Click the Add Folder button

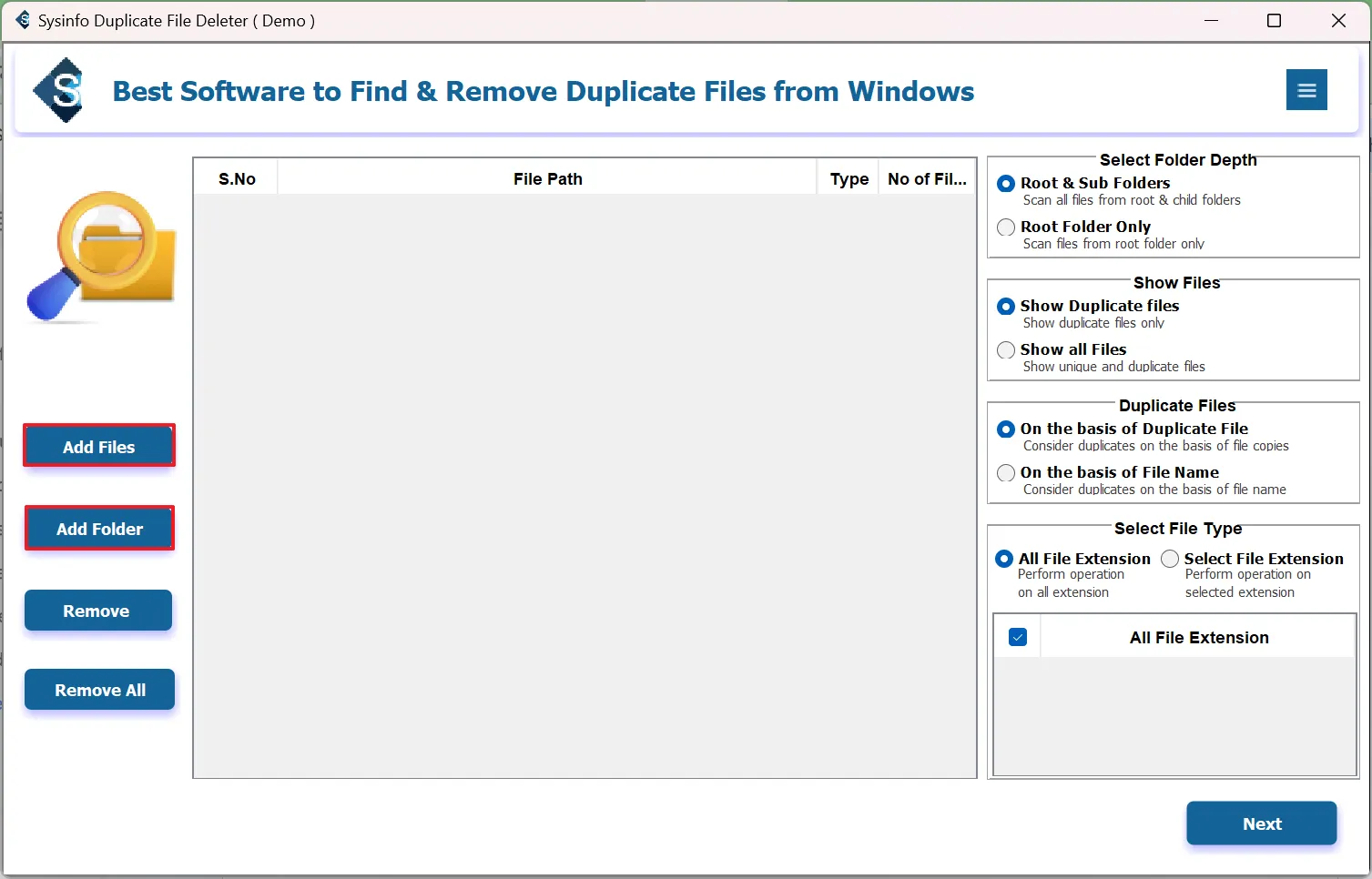click(99, 529)
